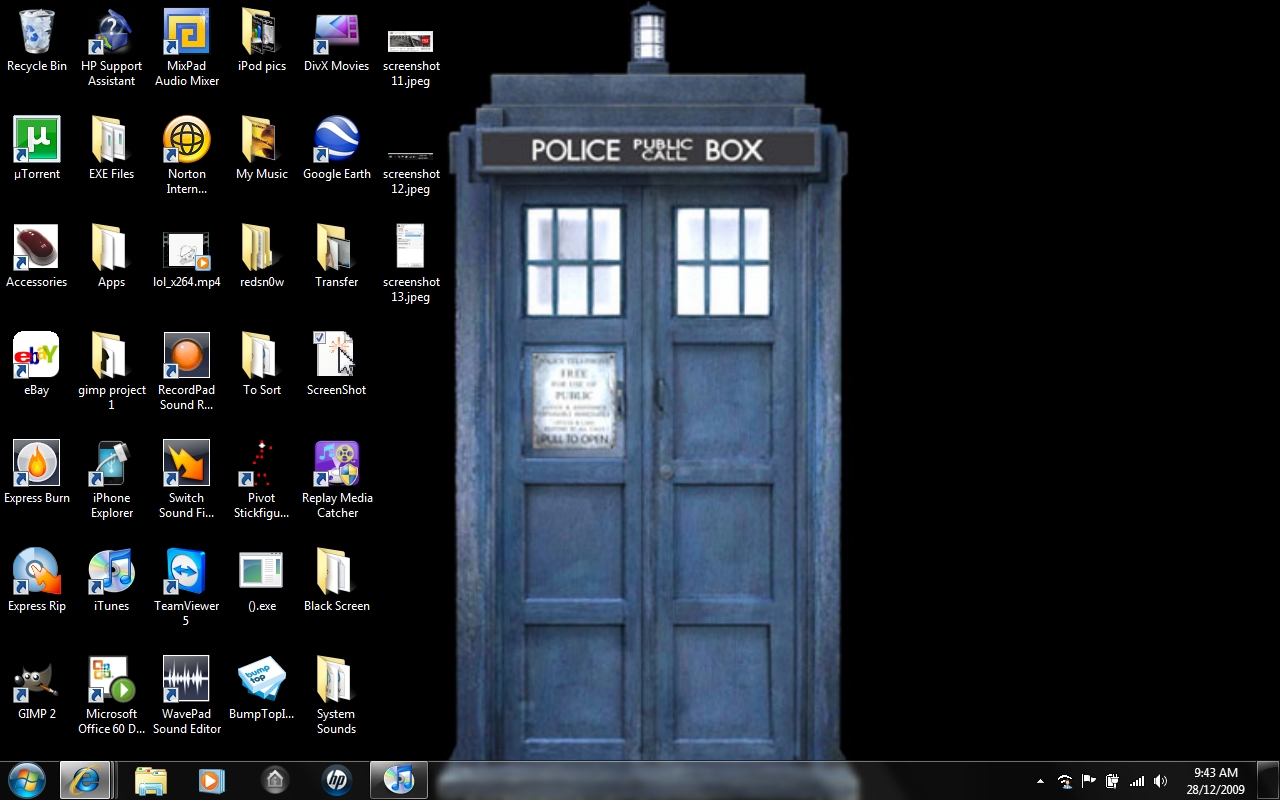1280x800 pixels.
Task: Open Internet Explorer from the taskbar
Action: [85, 780]
